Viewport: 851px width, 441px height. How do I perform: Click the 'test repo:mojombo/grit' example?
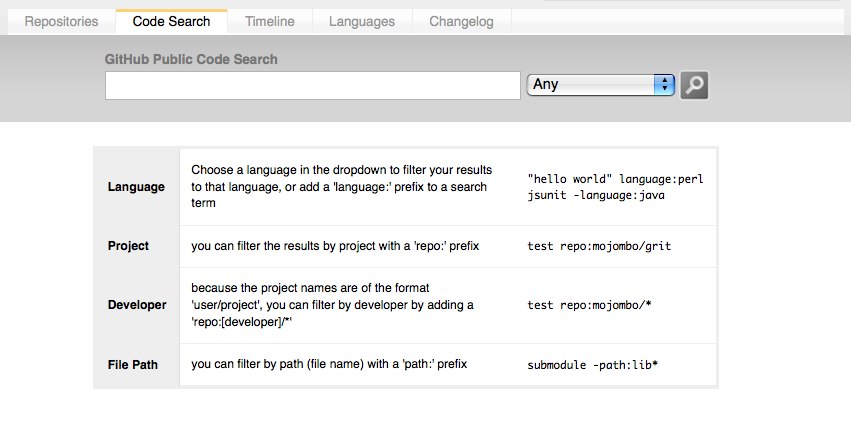tap(600, 246)
